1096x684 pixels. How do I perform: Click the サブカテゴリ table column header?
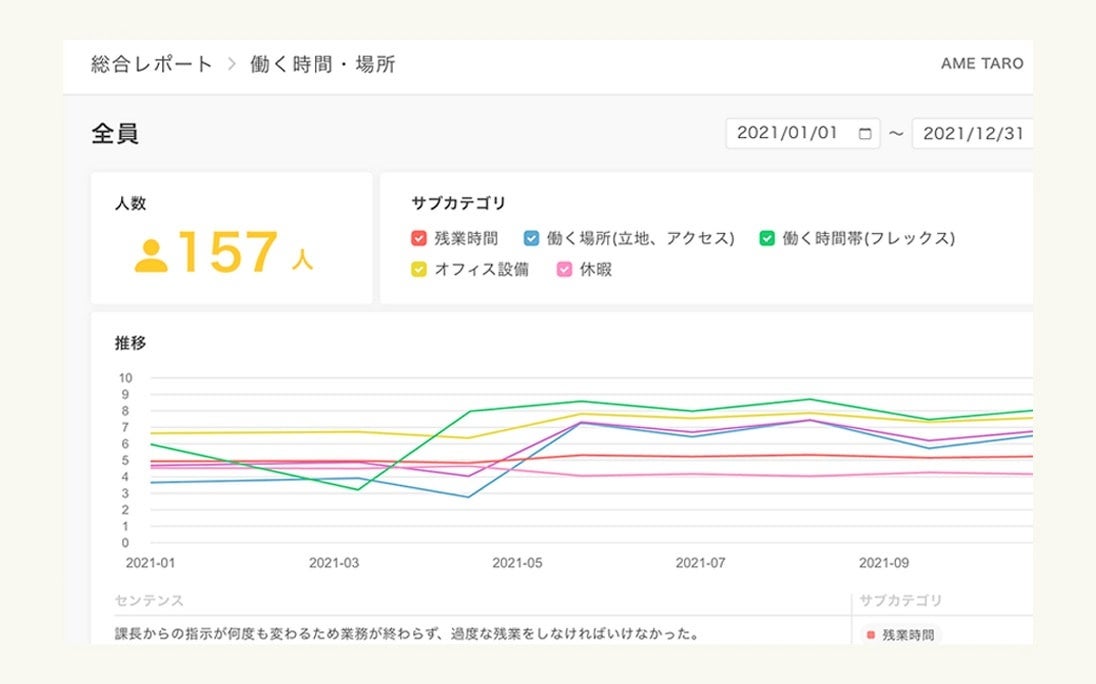pos(900,600)
